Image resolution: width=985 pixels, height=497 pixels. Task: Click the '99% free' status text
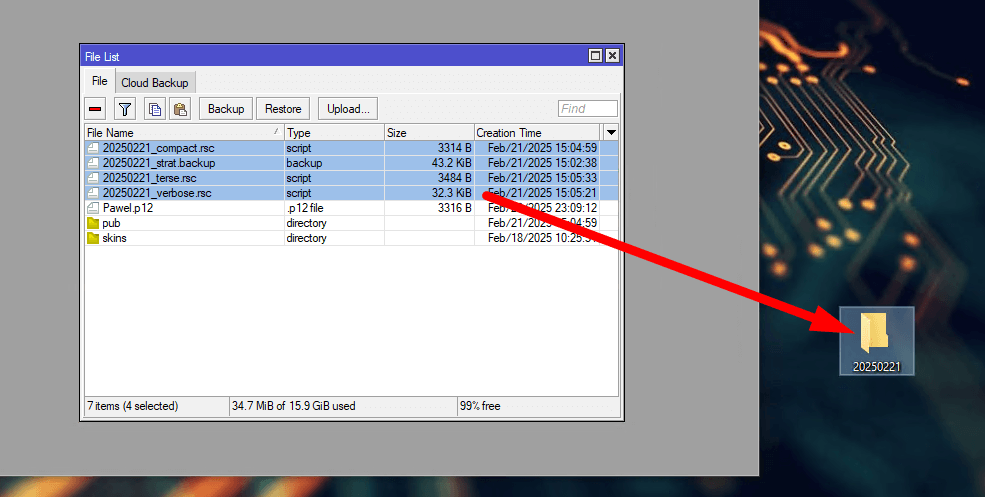(x=480, y=406)
